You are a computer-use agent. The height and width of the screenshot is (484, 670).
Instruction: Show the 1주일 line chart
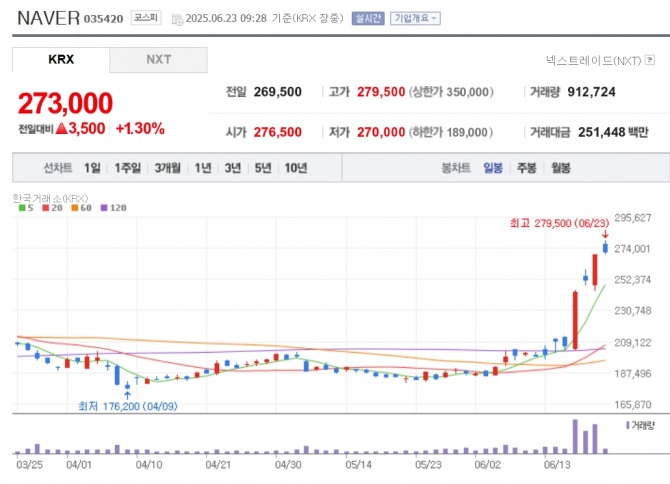[127, 168]
